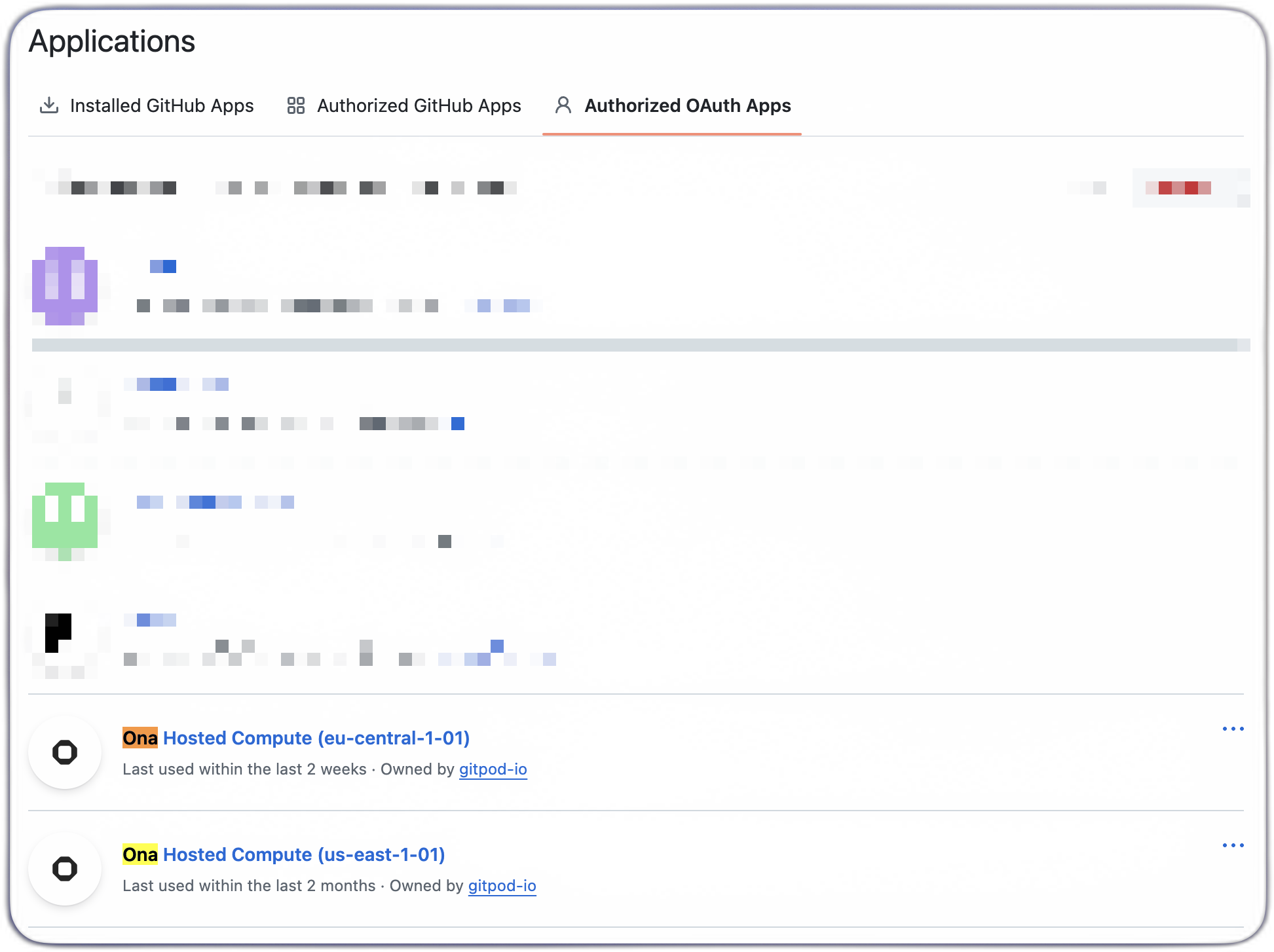Open options menu for eu-central-1-01 app
Image resolution: width=1274 pixels, height=952 pixels.
[x=1233, y=729]
